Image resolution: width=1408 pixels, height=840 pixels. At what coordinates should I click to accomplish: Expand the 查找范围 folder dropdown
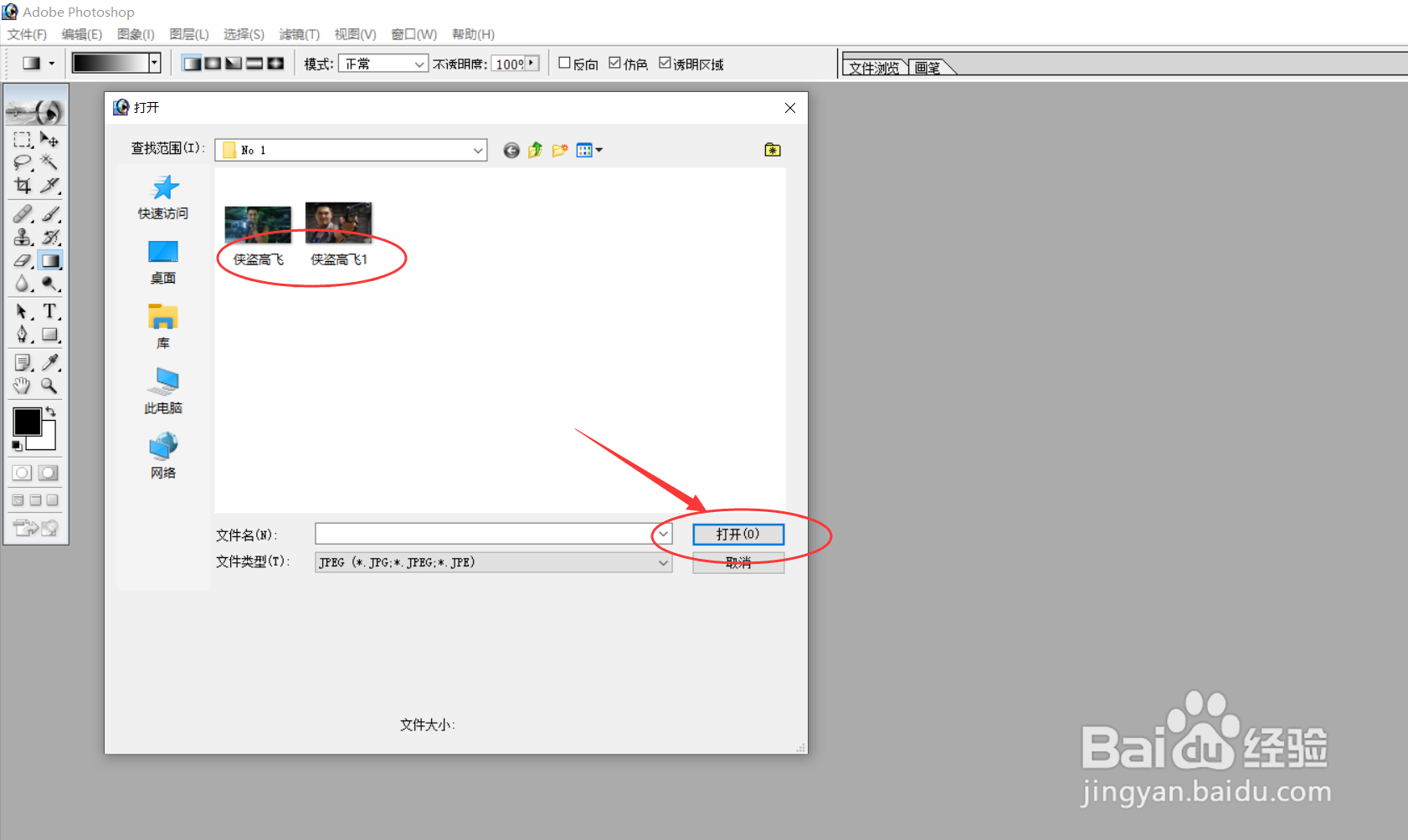[478, 150]
